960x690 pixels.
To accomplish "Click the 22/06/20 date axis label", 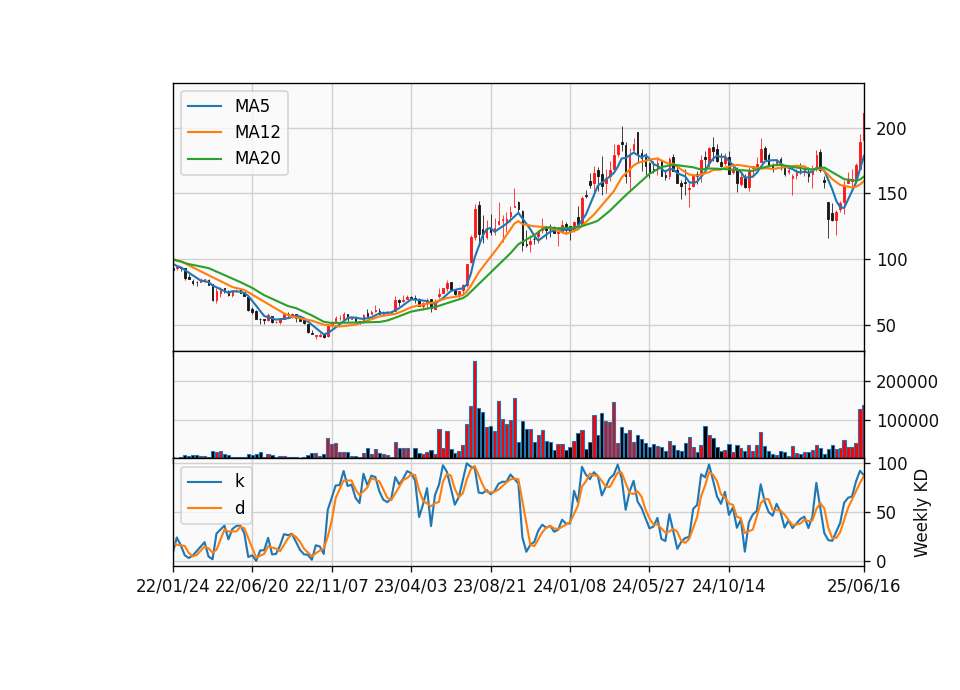I will [252, 586].
